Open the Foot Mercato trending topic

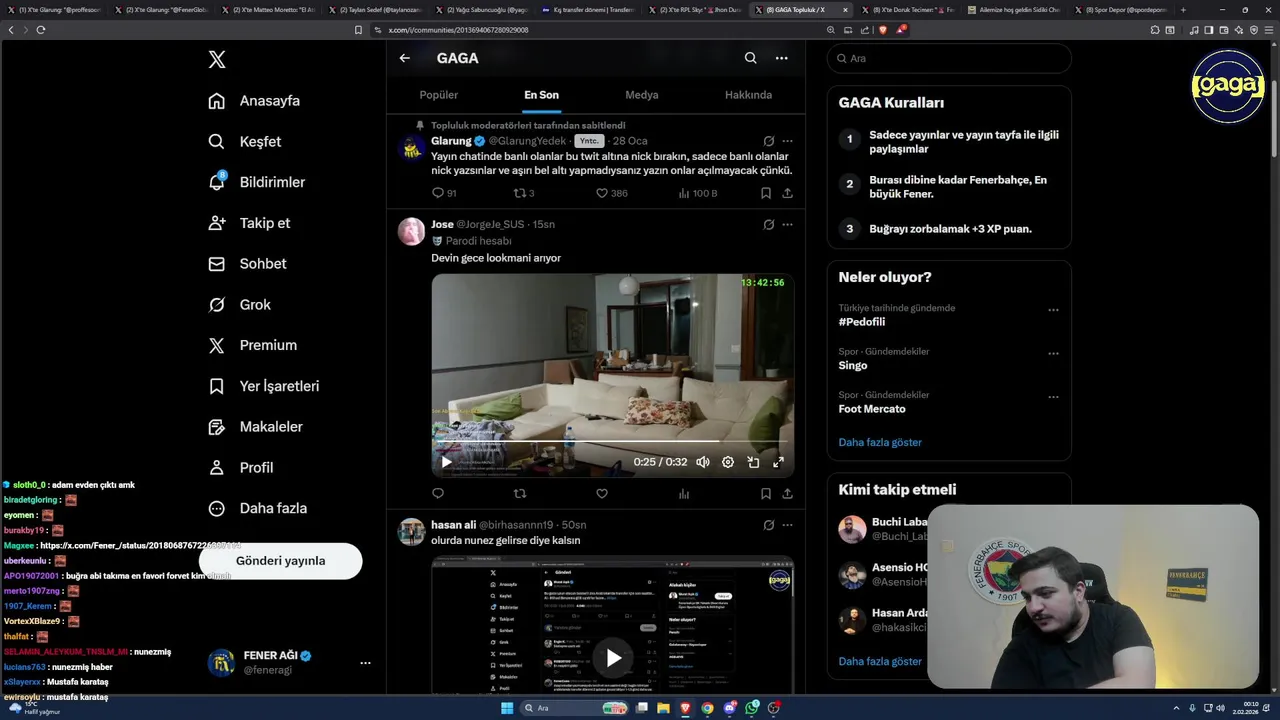(872, 409)
